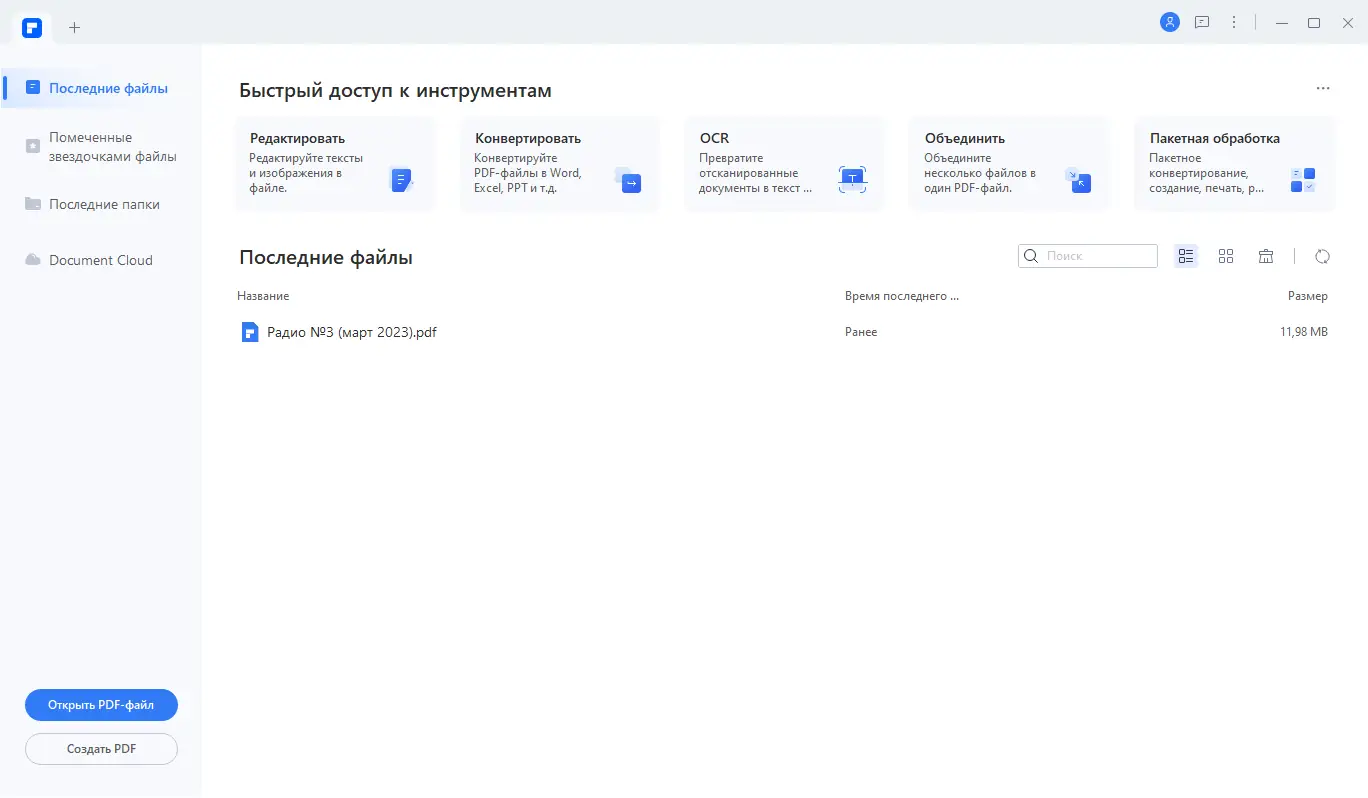Open the Объединить tool card

pos(1008,164)
